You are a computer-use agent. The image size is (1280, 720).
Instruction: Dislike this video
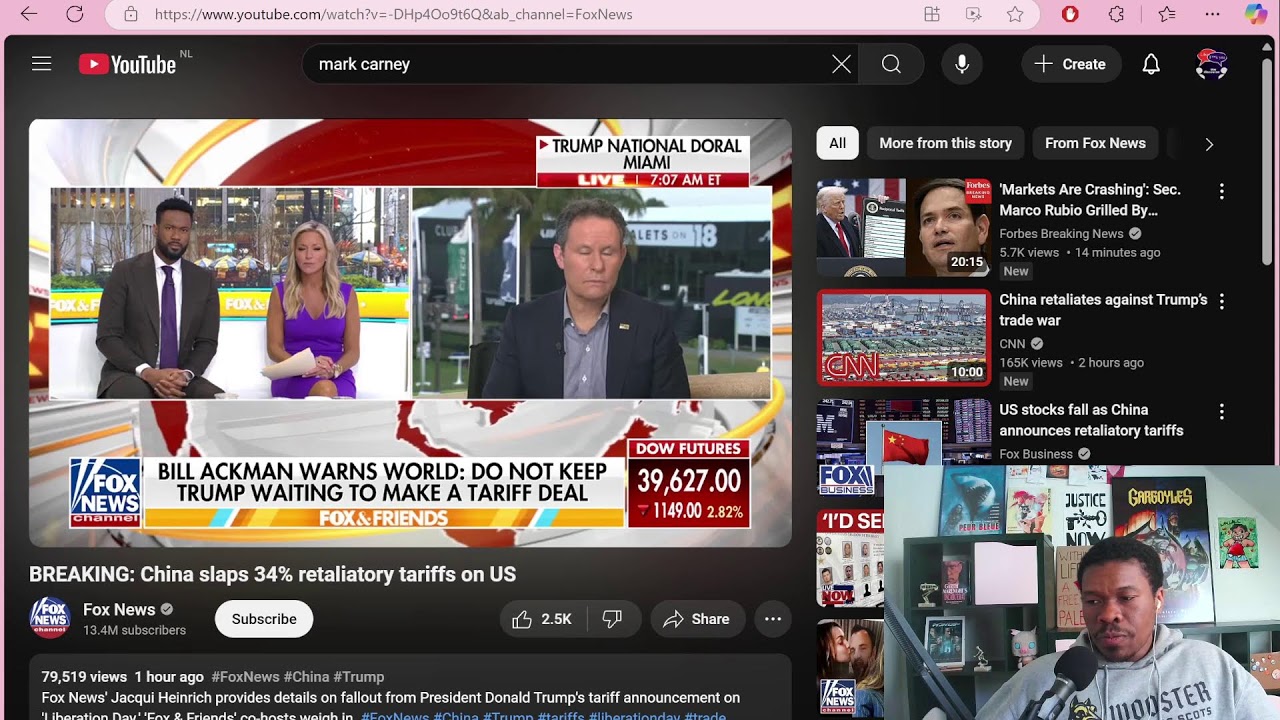coord(612,619)
